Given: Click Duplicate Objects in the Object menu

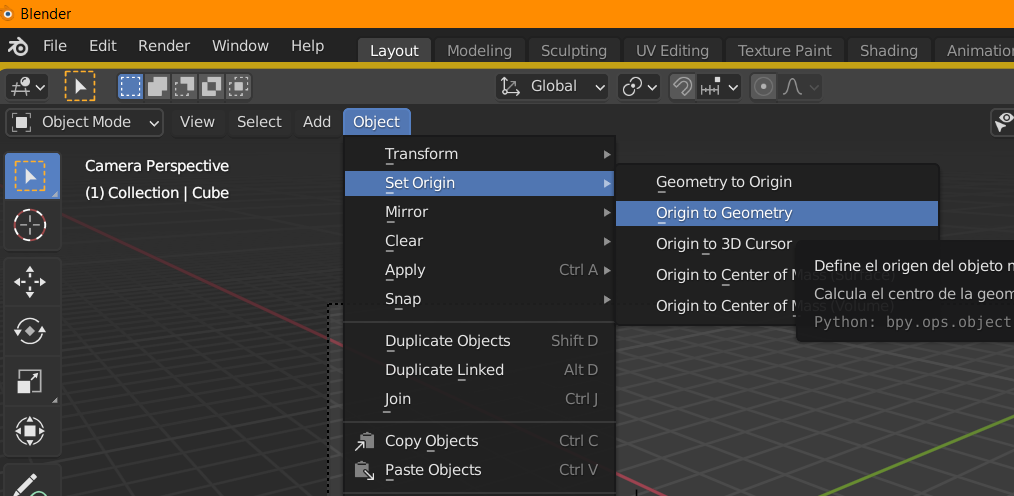Looking at the screenshot, I should point(447,341).
